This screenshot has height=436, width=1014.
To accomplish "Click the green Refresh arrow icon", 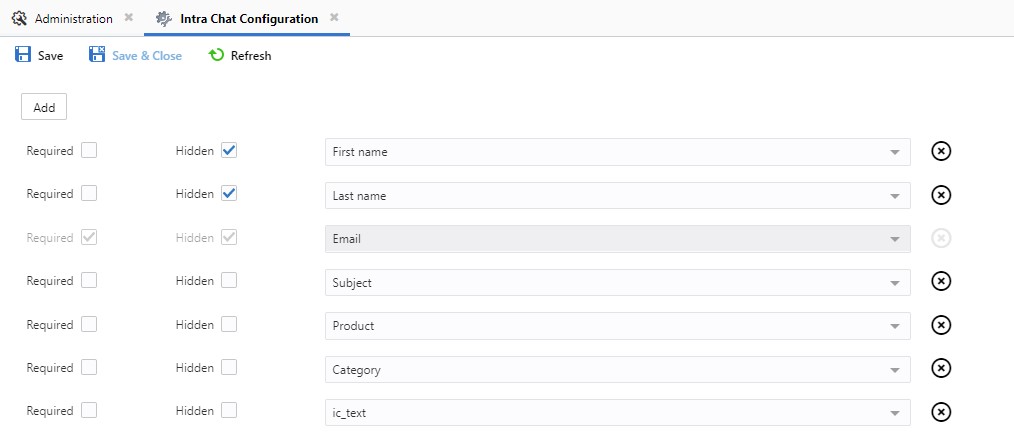I will [216, 55].
